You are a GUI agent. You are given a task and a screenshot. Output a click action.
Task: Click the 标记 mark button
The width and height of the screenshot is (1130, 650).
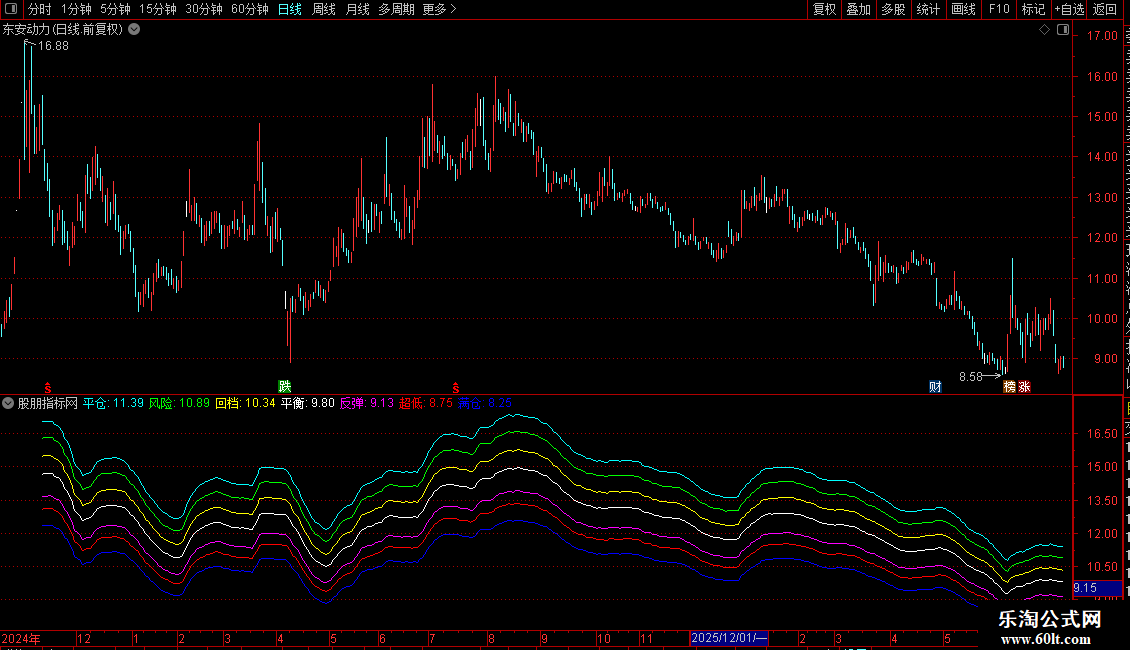1033,9
